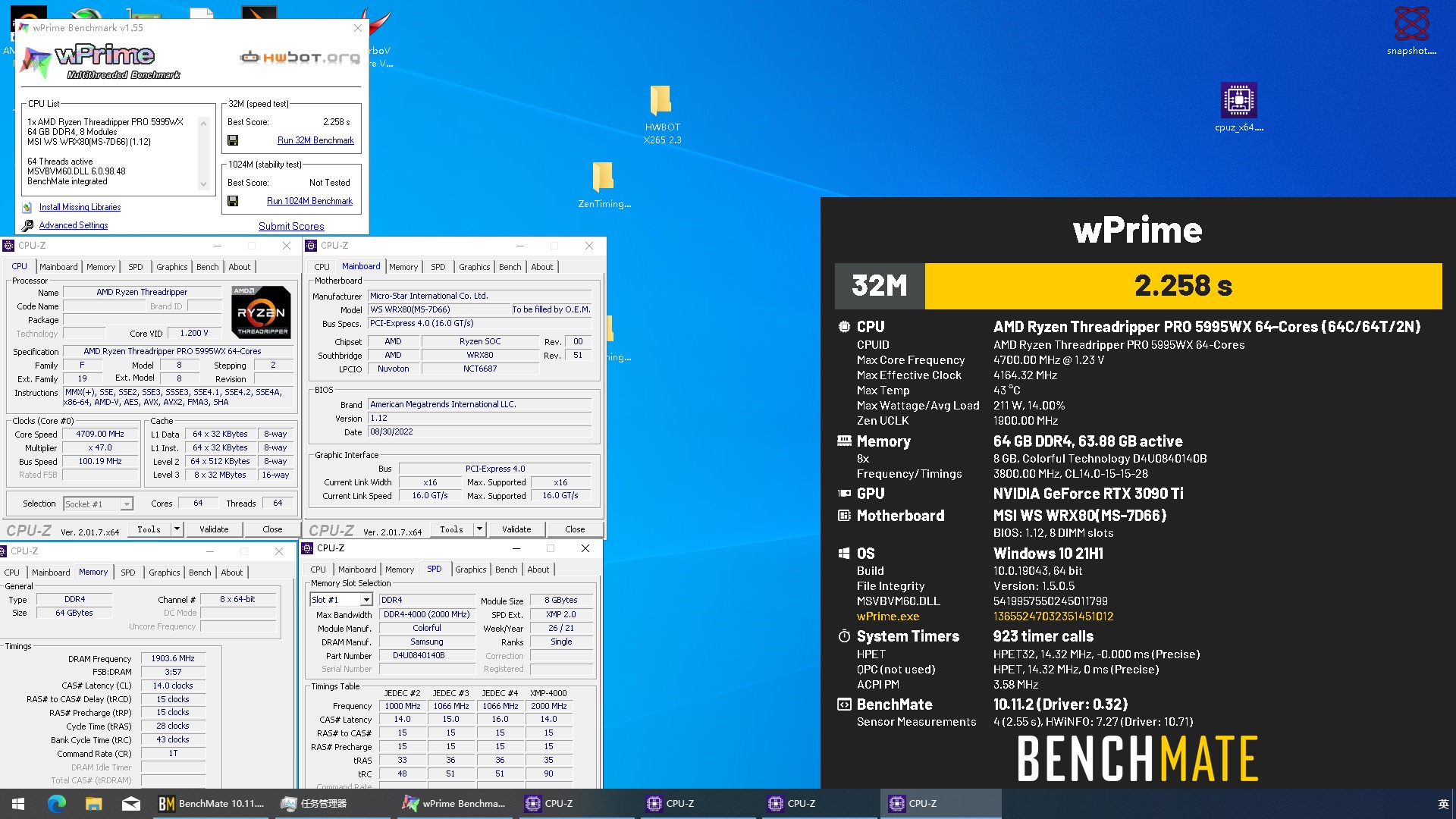Image resolution: width=1456 pixels, height=819 pixels.
Task: Click Submit Scores link
Action: click(x=291, y=226)
